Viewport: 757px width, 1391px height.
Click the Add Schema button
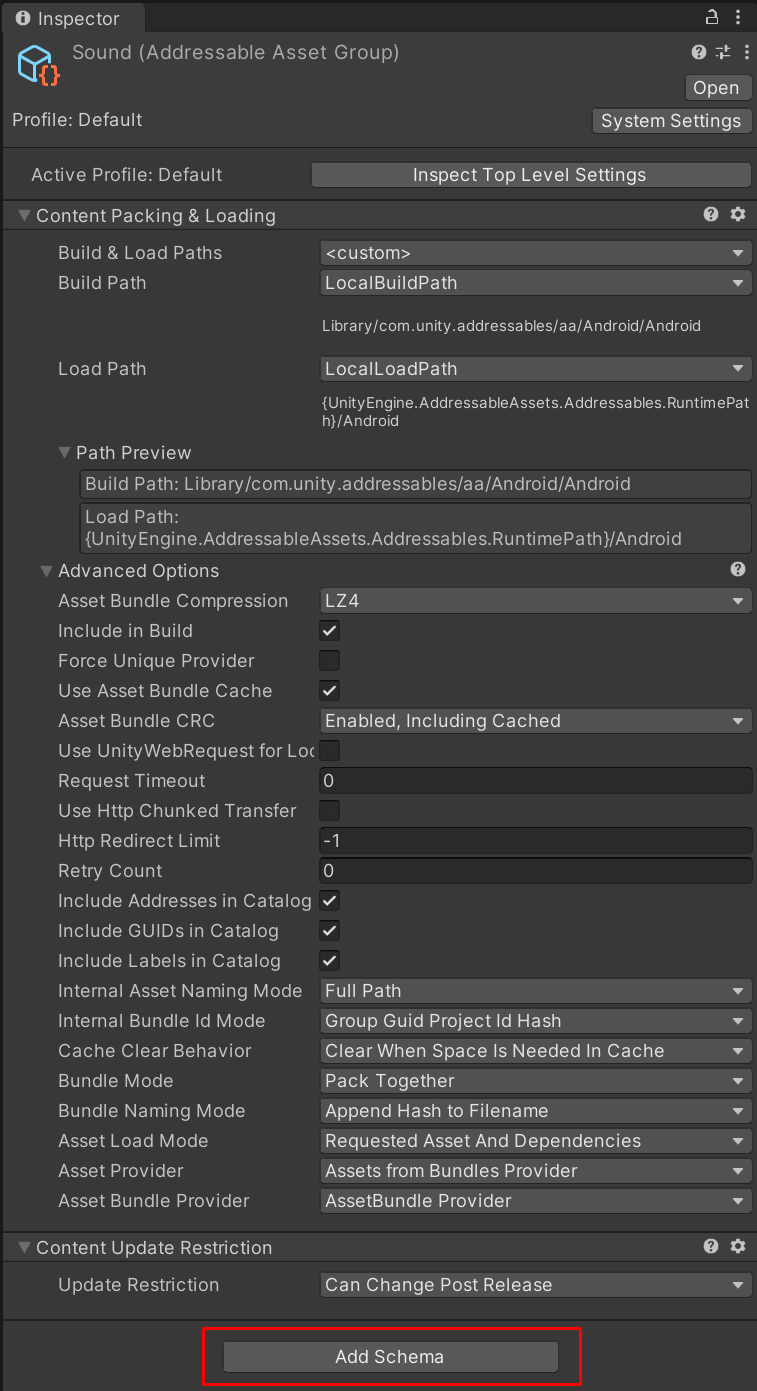391,1357
